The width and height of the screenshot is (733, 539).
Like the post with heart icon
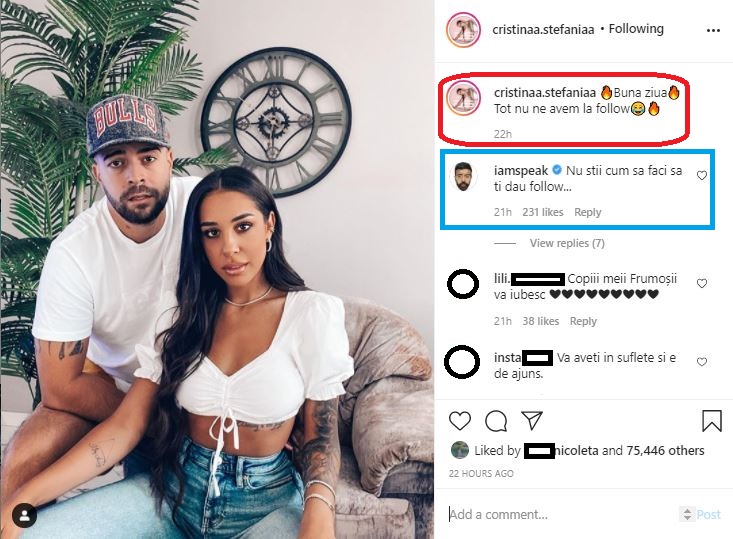460,421
